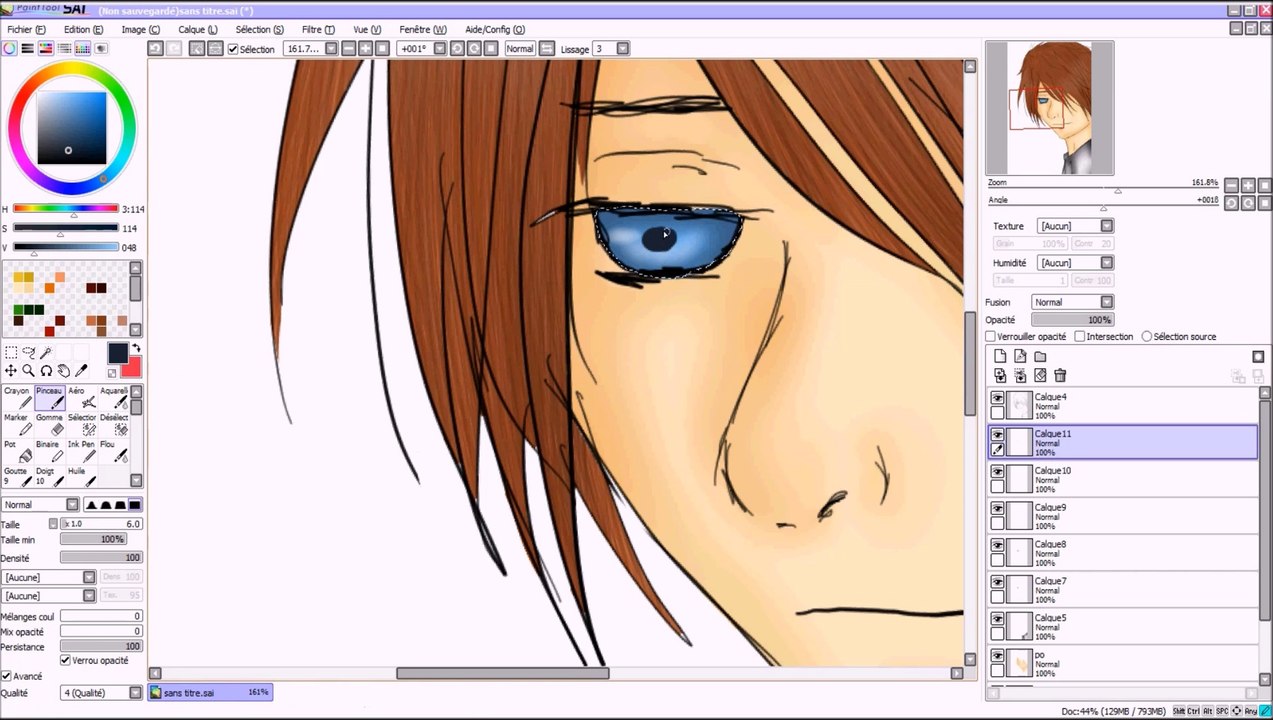1273x720 pixels.
Task: Choose the rotate view tool
Action: click(46, 370)
